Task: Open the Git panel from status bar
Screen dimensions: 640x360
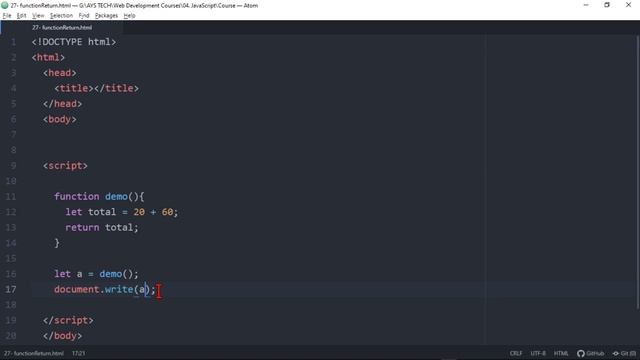Action: (624, 353)
